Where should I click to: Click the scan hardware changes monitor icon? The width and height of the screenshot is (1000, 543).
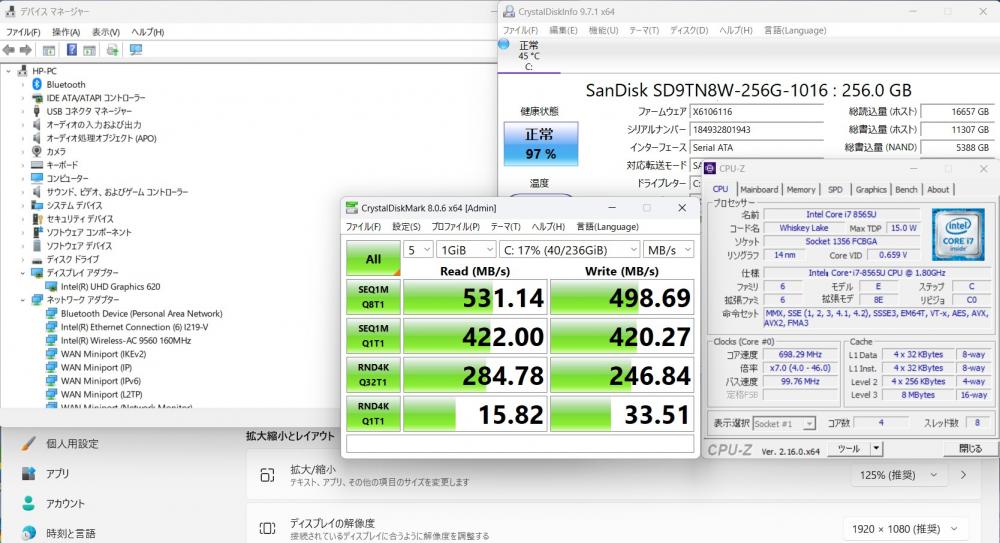click(x=135, y=50)
